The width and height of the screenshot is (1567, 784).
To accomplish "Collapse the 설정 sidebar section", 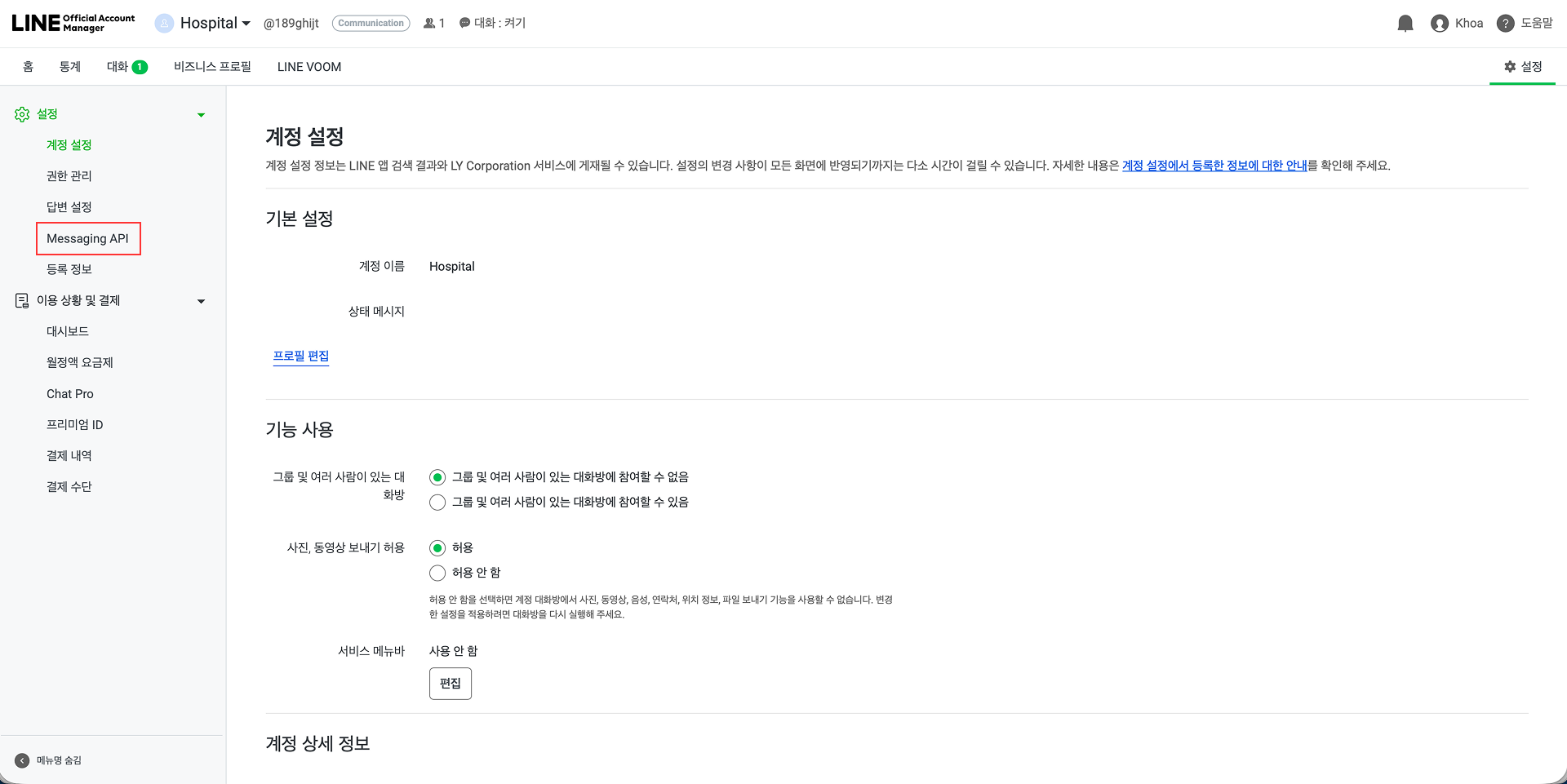I will point(201,114).
